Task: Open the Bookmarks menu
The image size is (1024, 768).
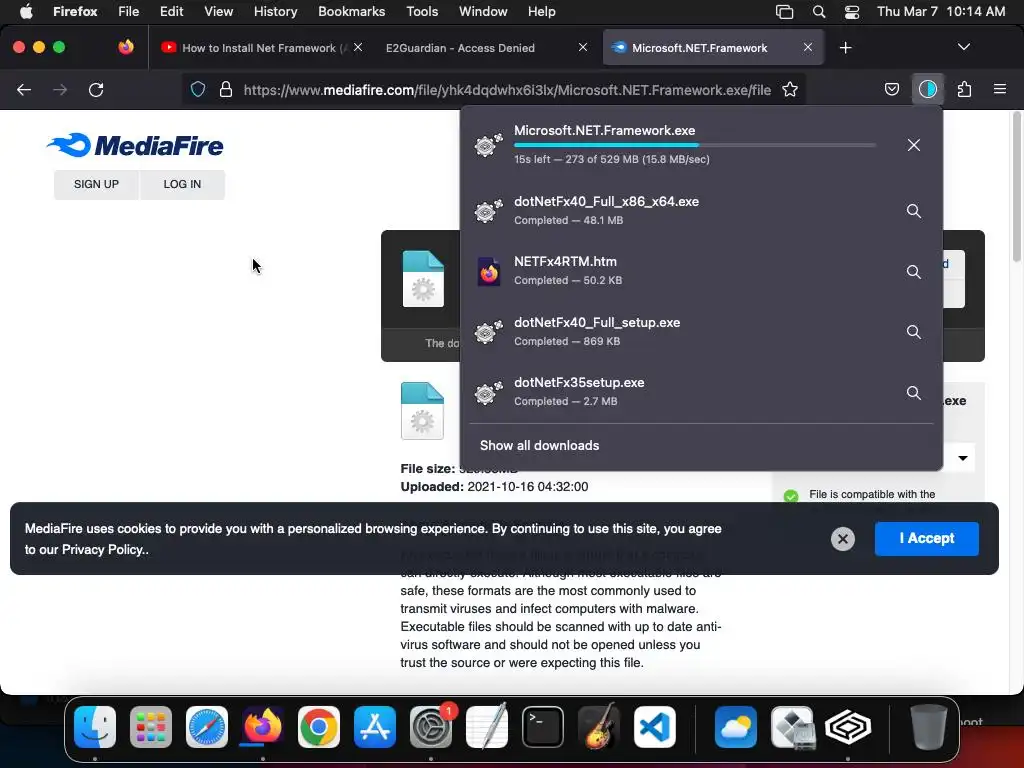Action: point(351,12)
